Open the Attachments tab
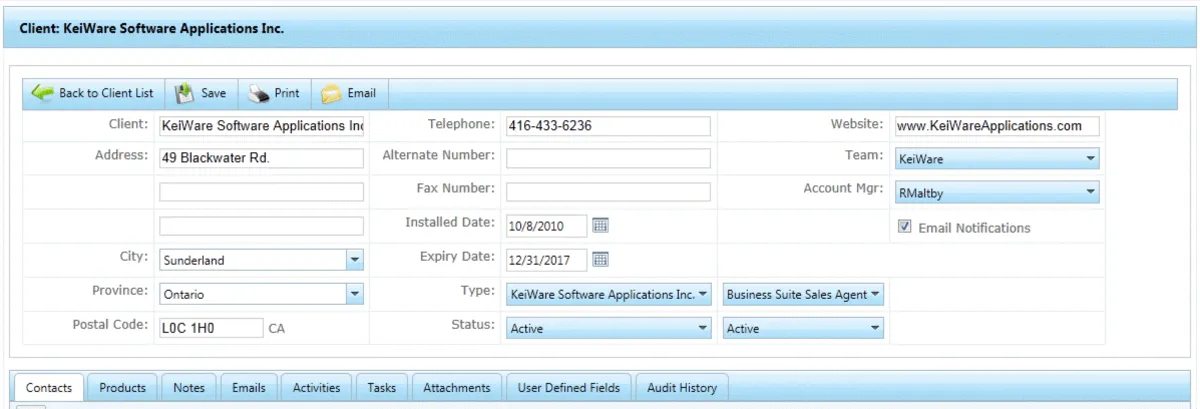This screenshot has width=1200, height=409. click(x=456, y=387)
